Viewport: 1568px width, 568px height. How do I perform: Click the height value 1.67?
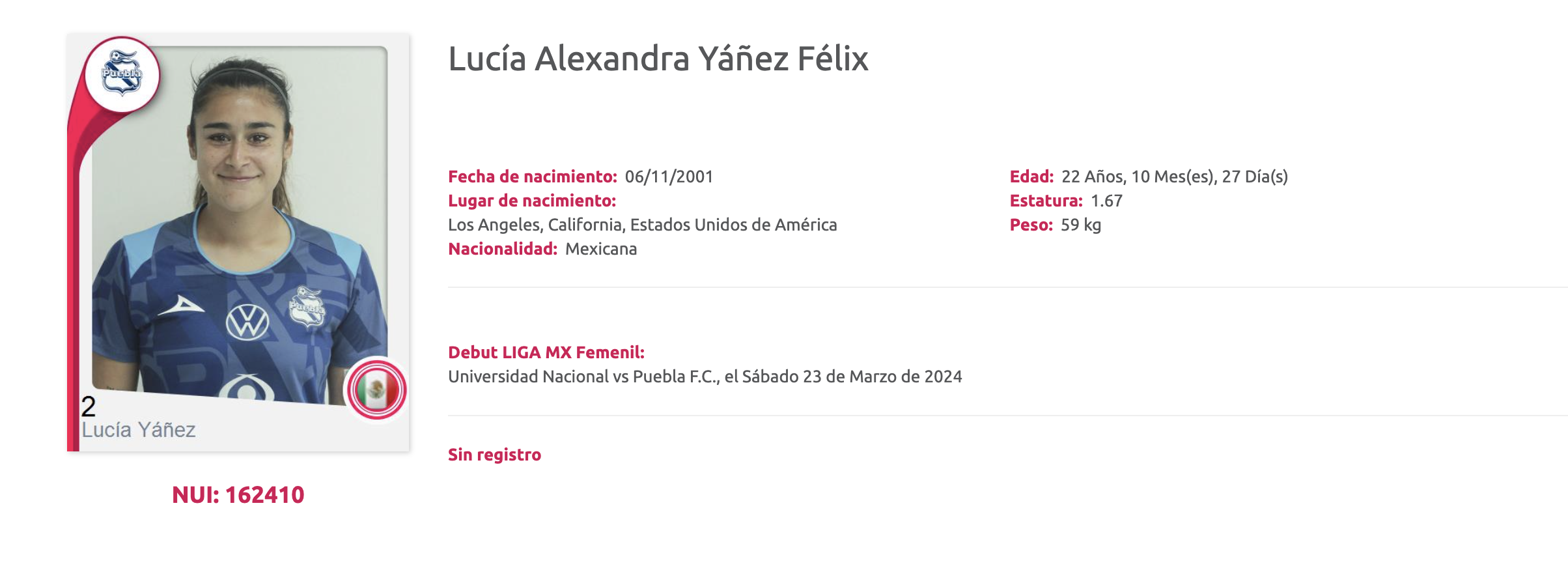1106,201
